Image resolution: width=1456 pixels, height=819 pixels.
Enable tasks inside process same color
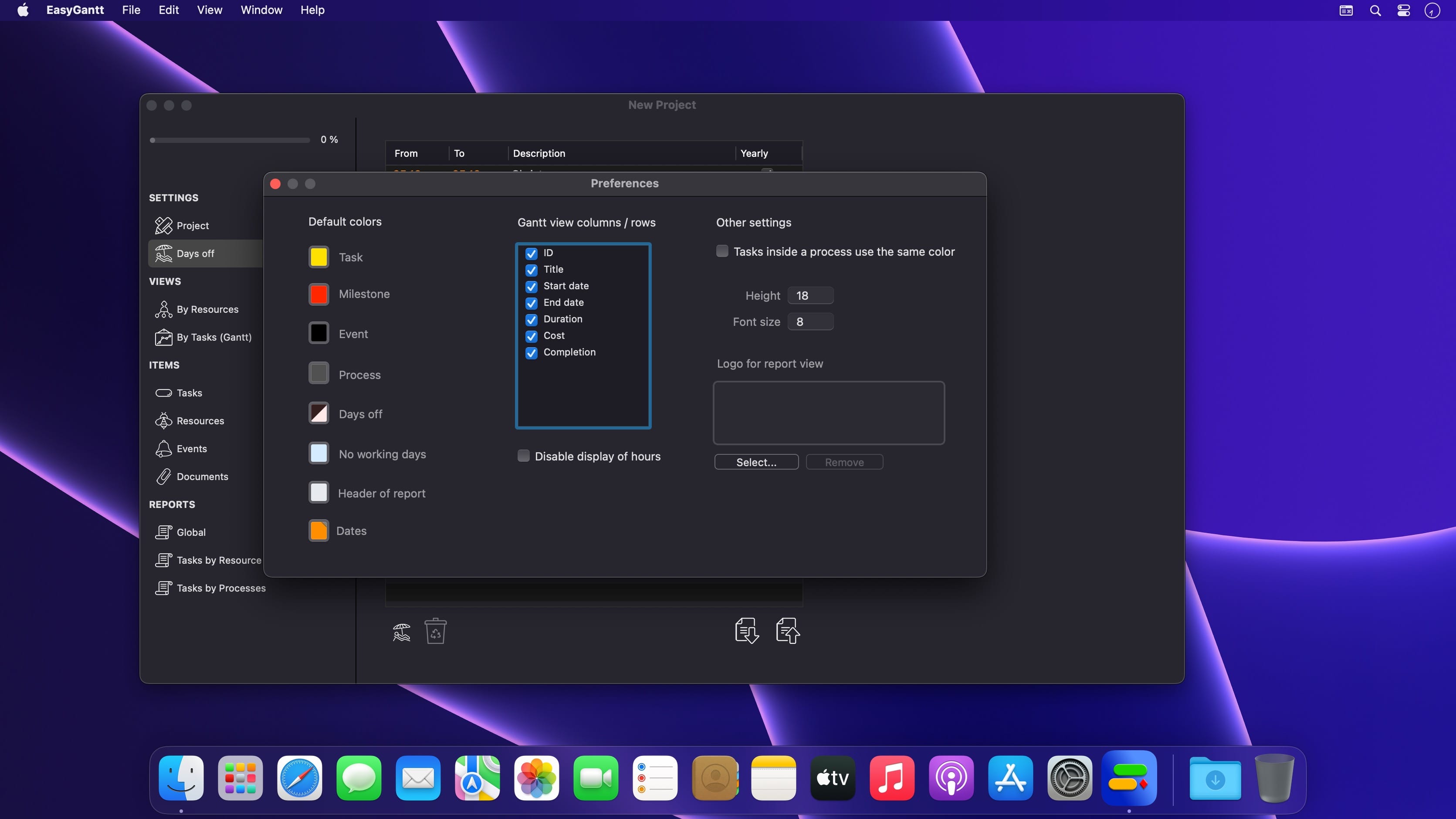click(x=722, y=251)
